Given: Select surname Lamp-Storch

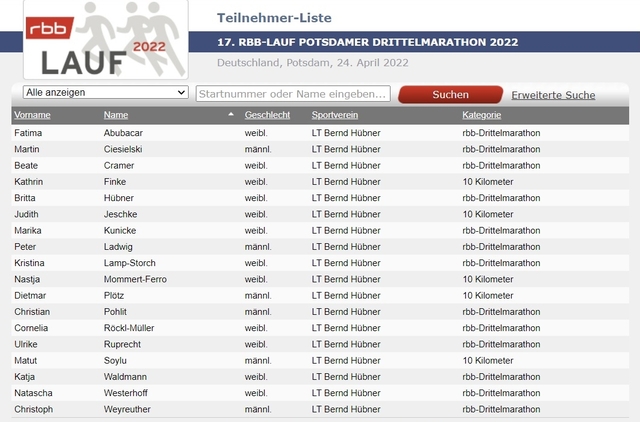Looking at the screenshot, I should 130,263.
